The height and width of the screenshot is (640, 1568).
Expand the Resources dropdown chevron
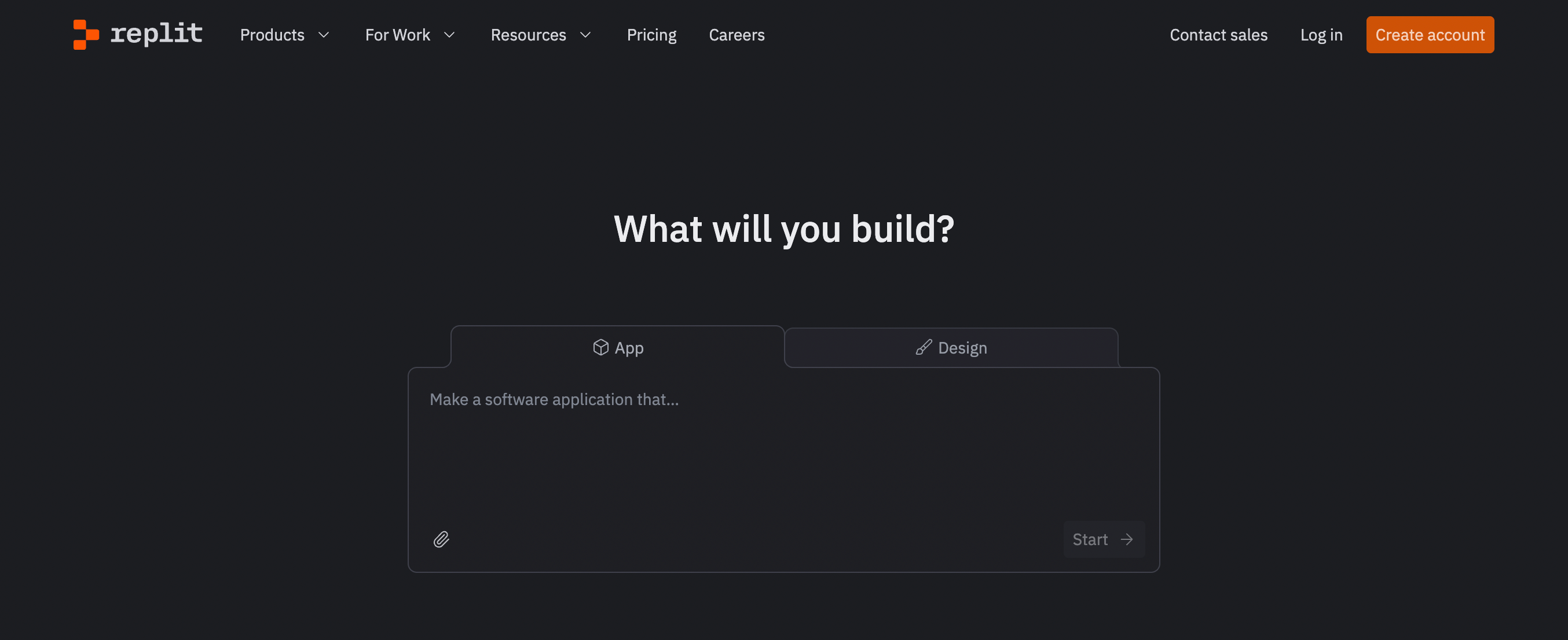[585, 35]
